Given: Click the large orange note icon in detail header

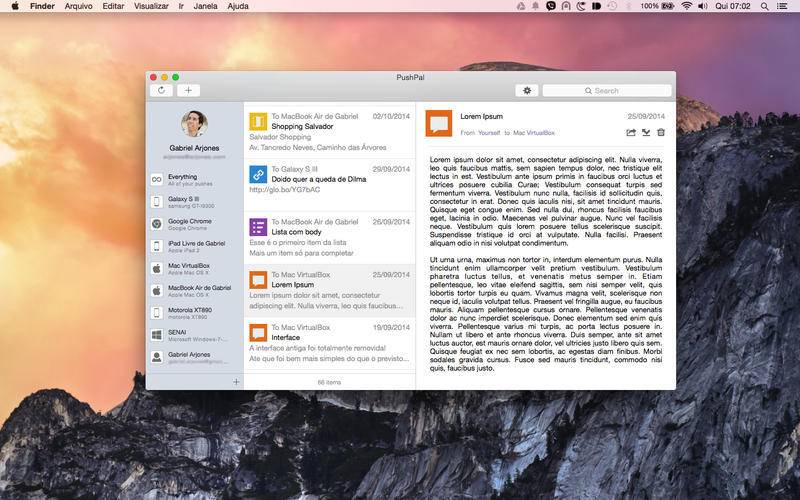Looking at the screenshot, I should (439, 123).
